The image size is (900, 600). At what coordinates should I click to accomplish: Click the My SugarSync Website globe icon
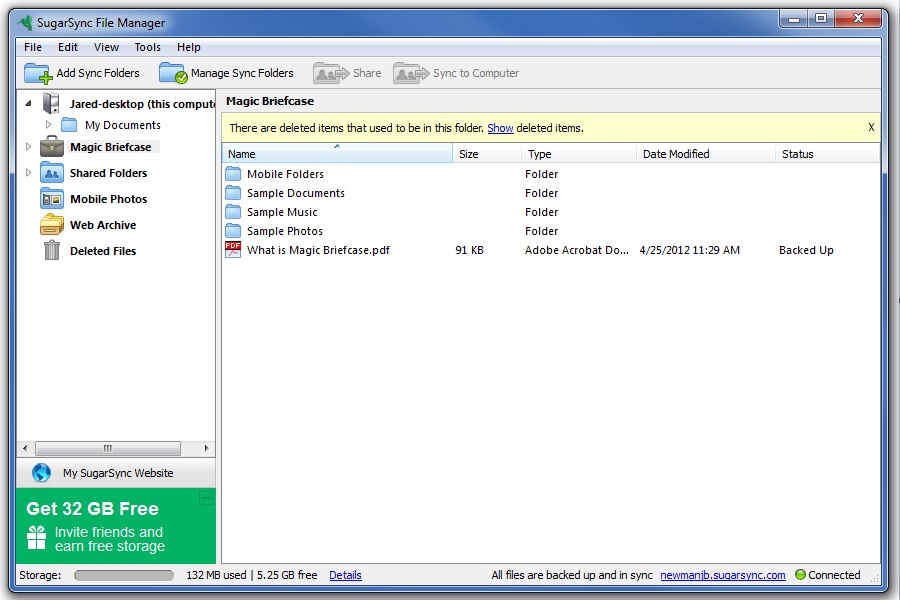(41, 473)
